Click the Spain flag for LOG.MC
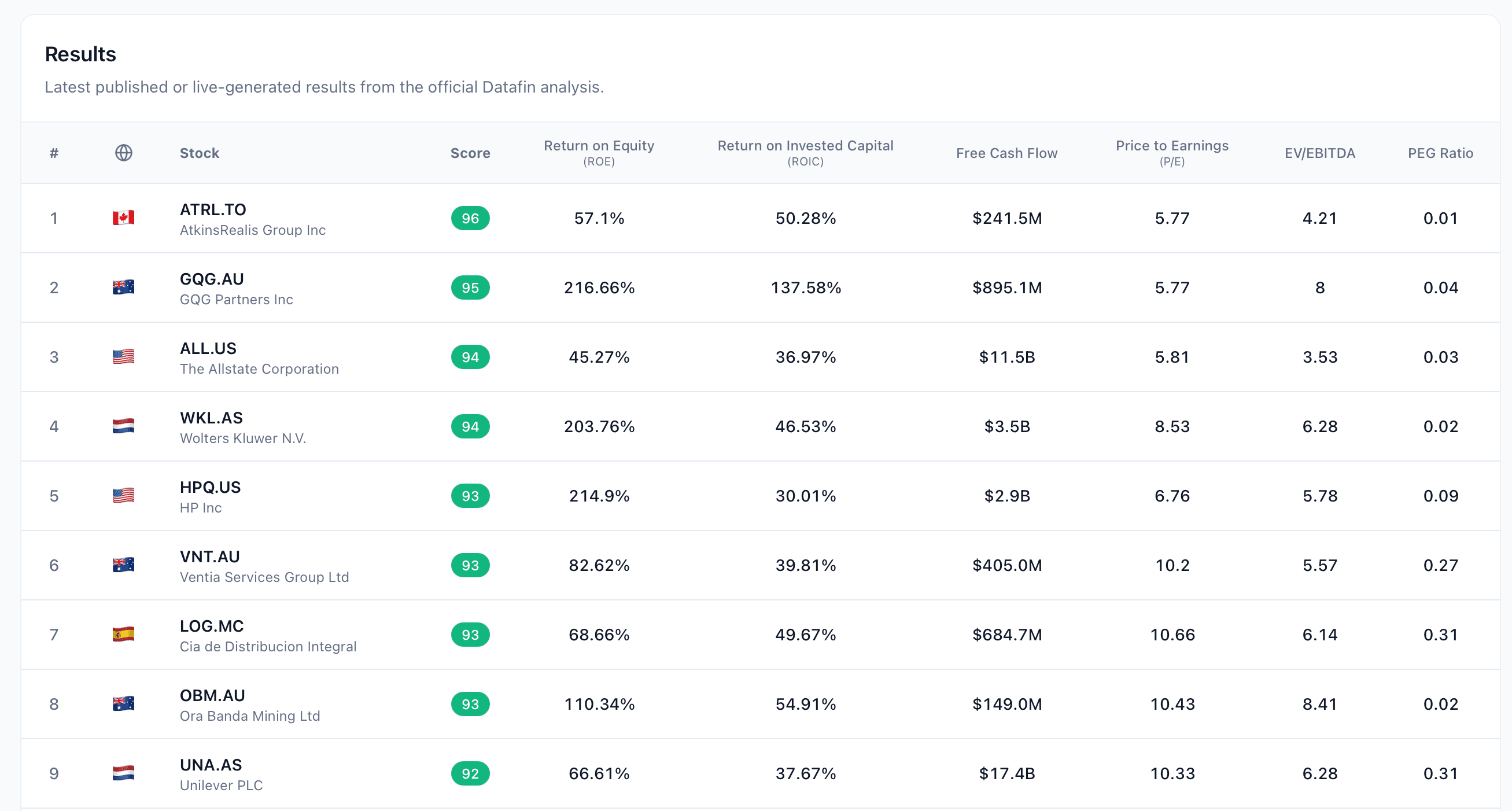The image size is (1512, 811). coord(123,635)
